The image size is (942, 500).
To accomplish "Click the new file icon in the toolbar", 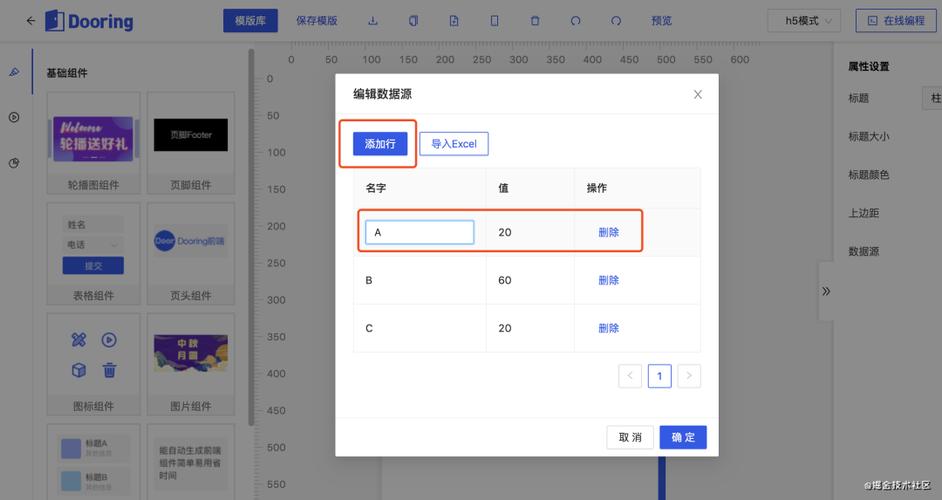I will (454, 21).
